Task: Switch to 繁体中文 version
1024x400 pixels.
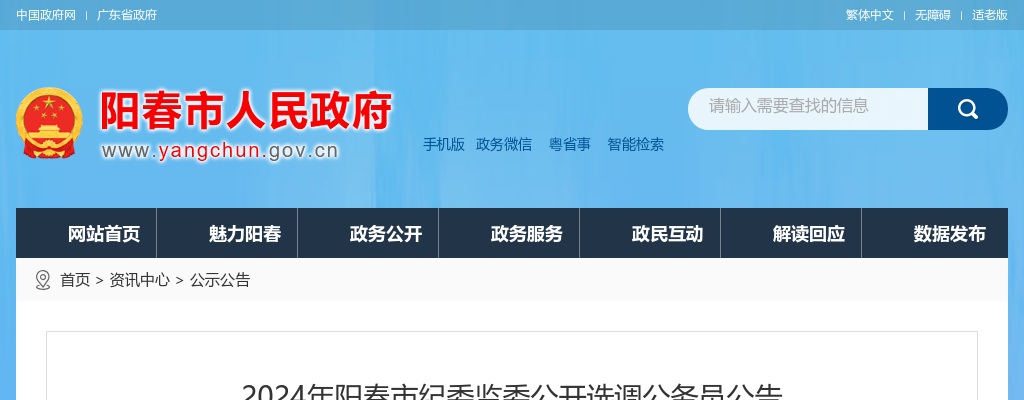Action: (869, 15)
